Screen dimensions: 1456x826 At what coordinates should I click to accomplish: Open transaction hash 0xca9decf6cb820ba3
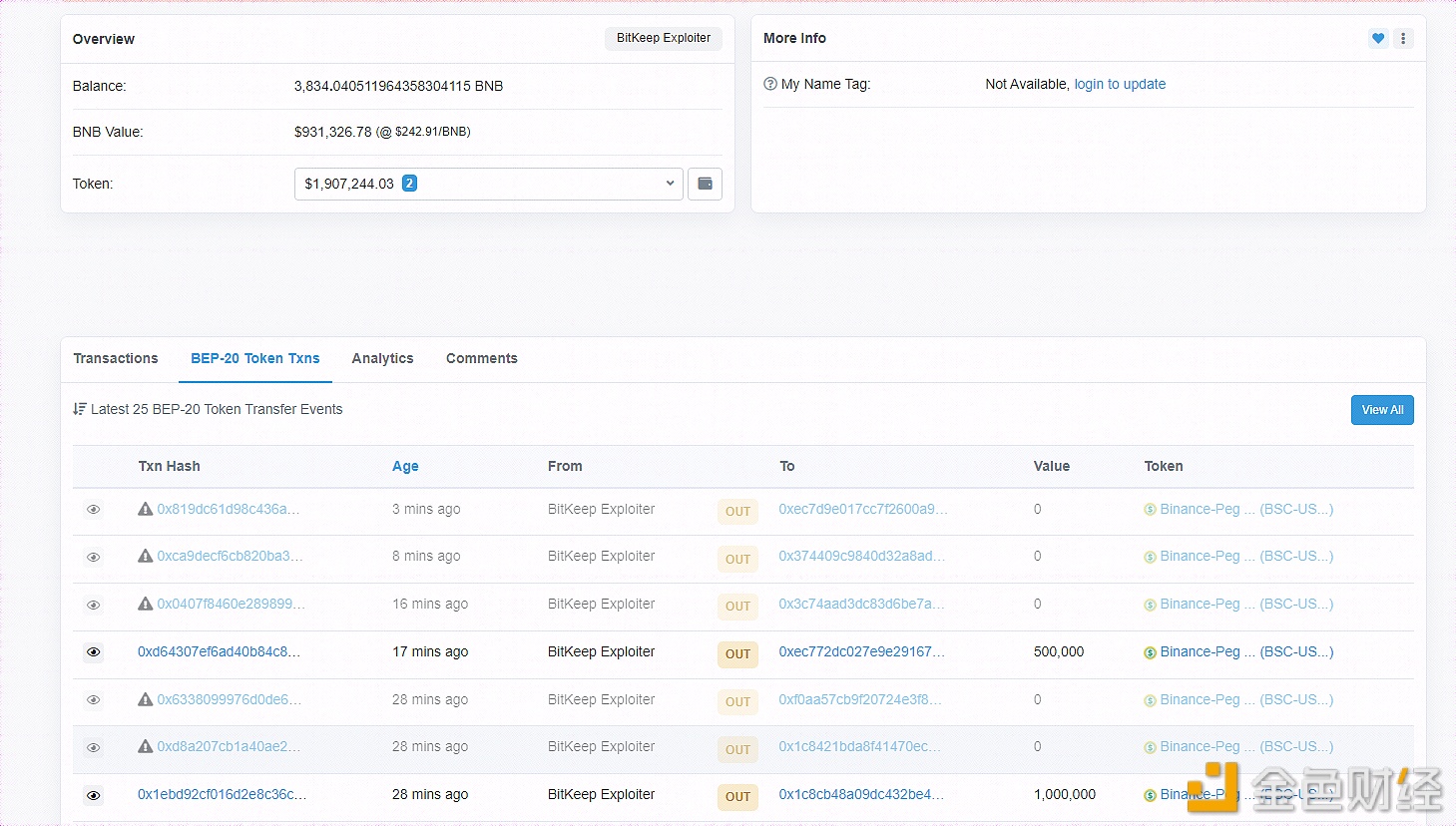coord(230,556)
